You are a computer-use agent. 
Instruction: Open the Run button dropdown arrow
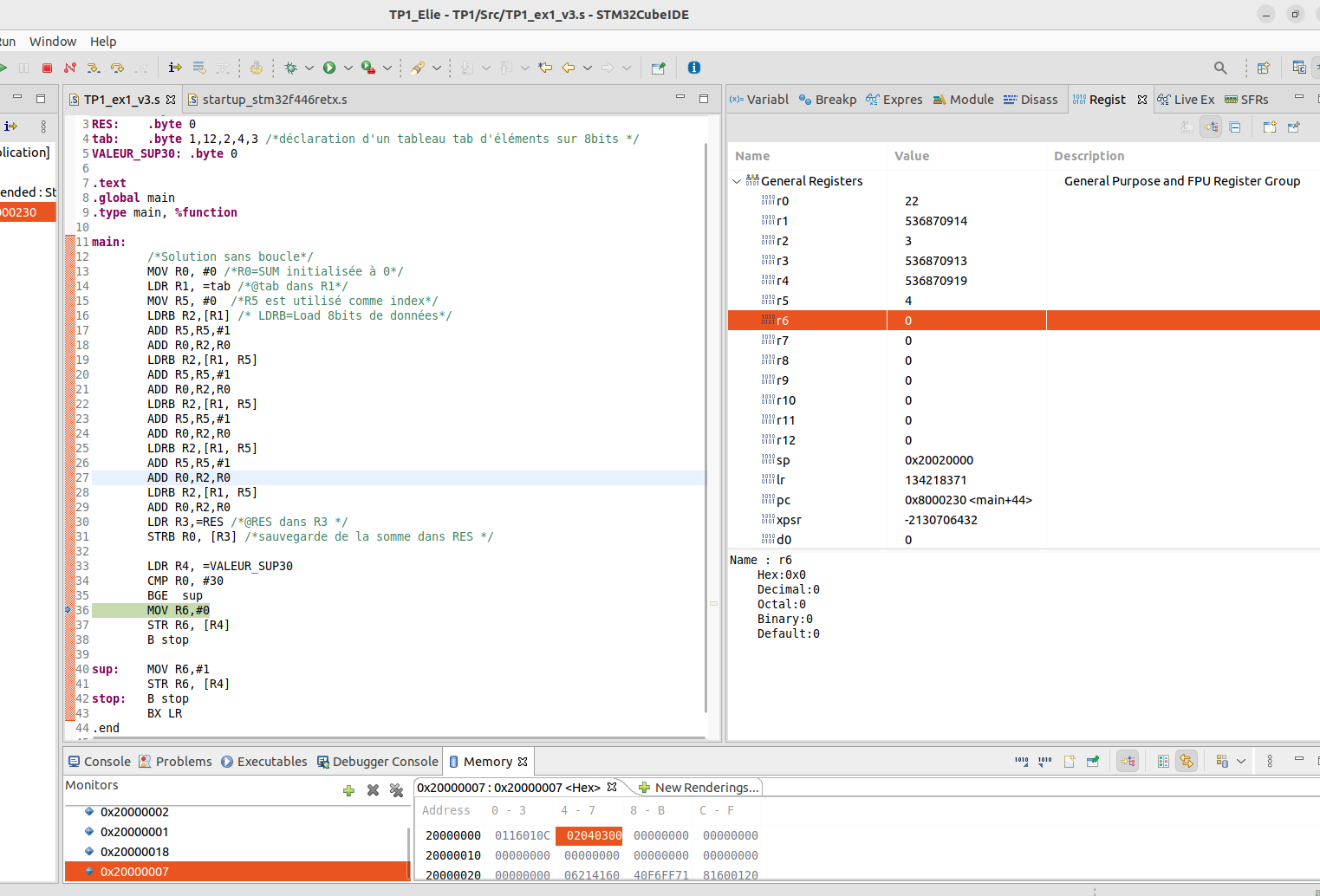[348, 68]
